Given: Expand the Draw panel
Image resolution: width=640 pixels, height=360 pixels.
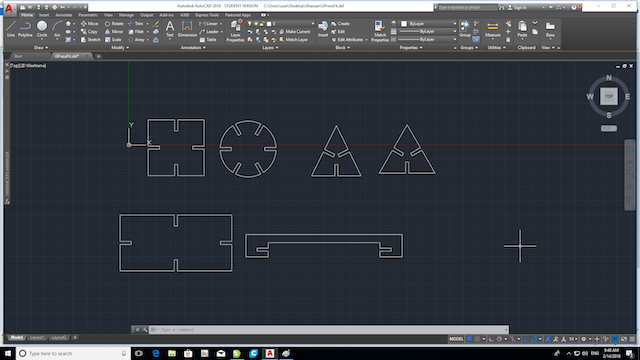Looking at the screenshot, I should pyautogui.click(x=40, y=48).
